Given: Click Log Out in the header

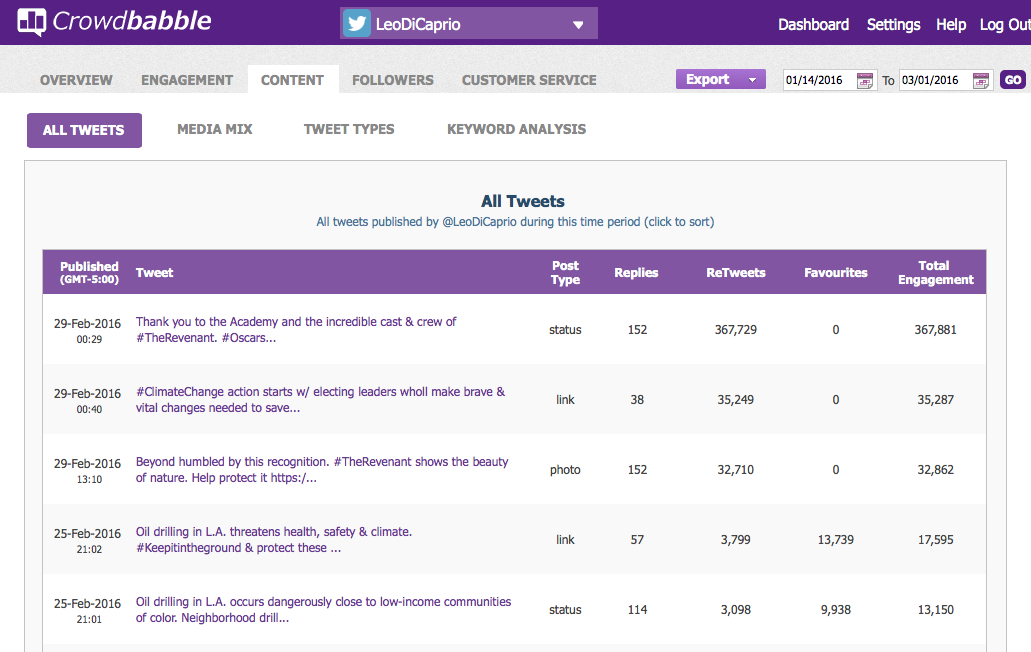Looking at the screenshot, I should (x=1005, y=24).
